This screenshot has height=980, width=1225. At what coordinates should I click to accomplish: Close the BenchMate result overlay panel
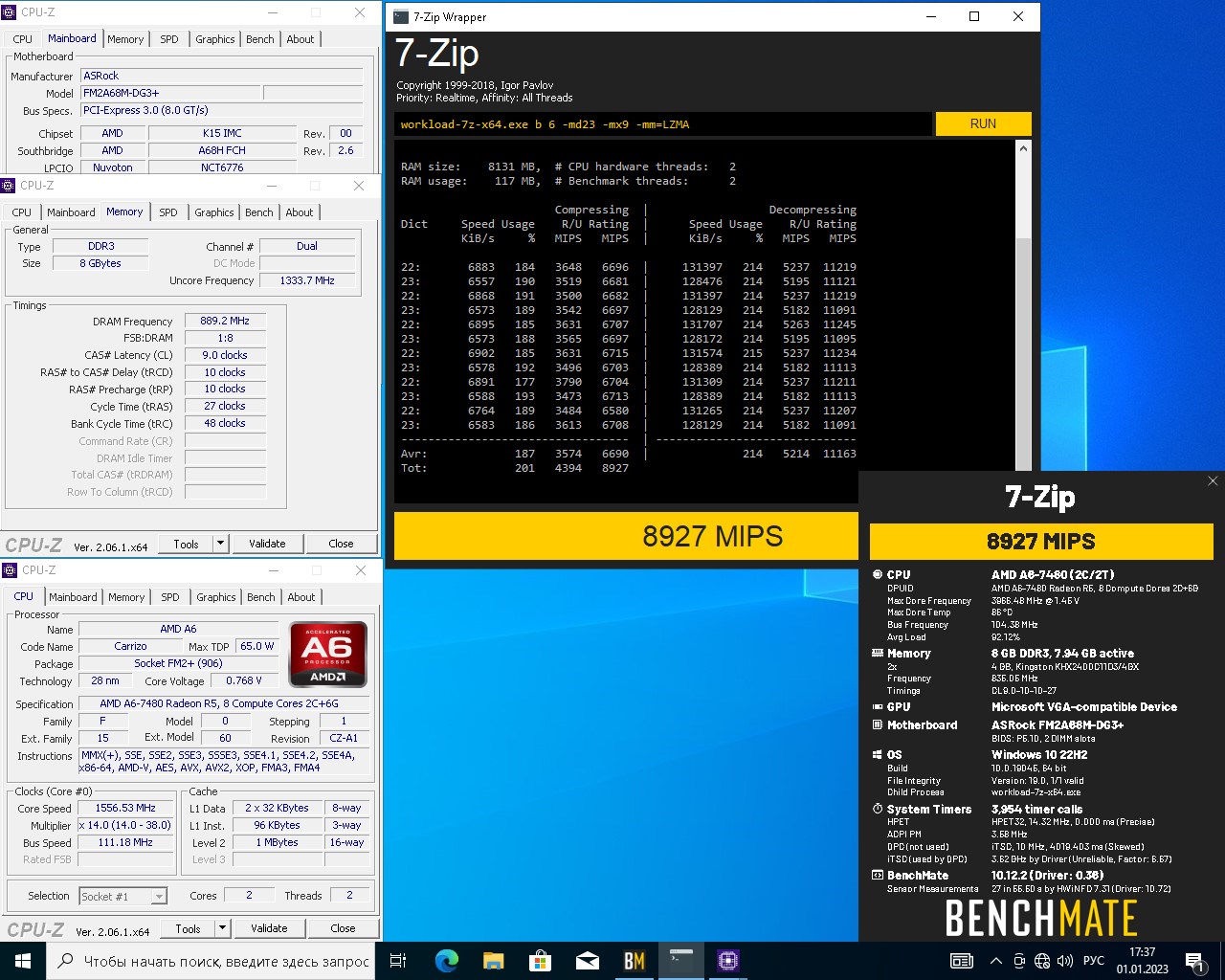pyautogui.click(x=1213, y=481)
